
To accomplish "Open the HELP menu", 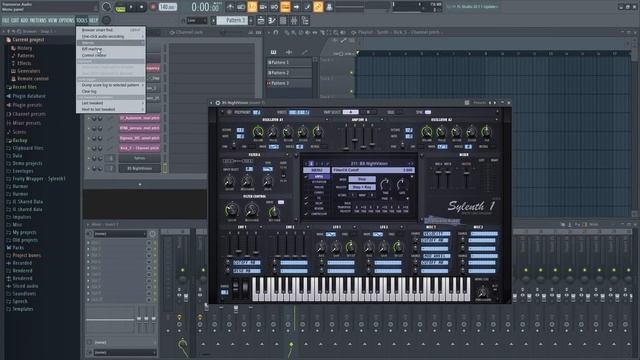I will (x=93, y=20).
